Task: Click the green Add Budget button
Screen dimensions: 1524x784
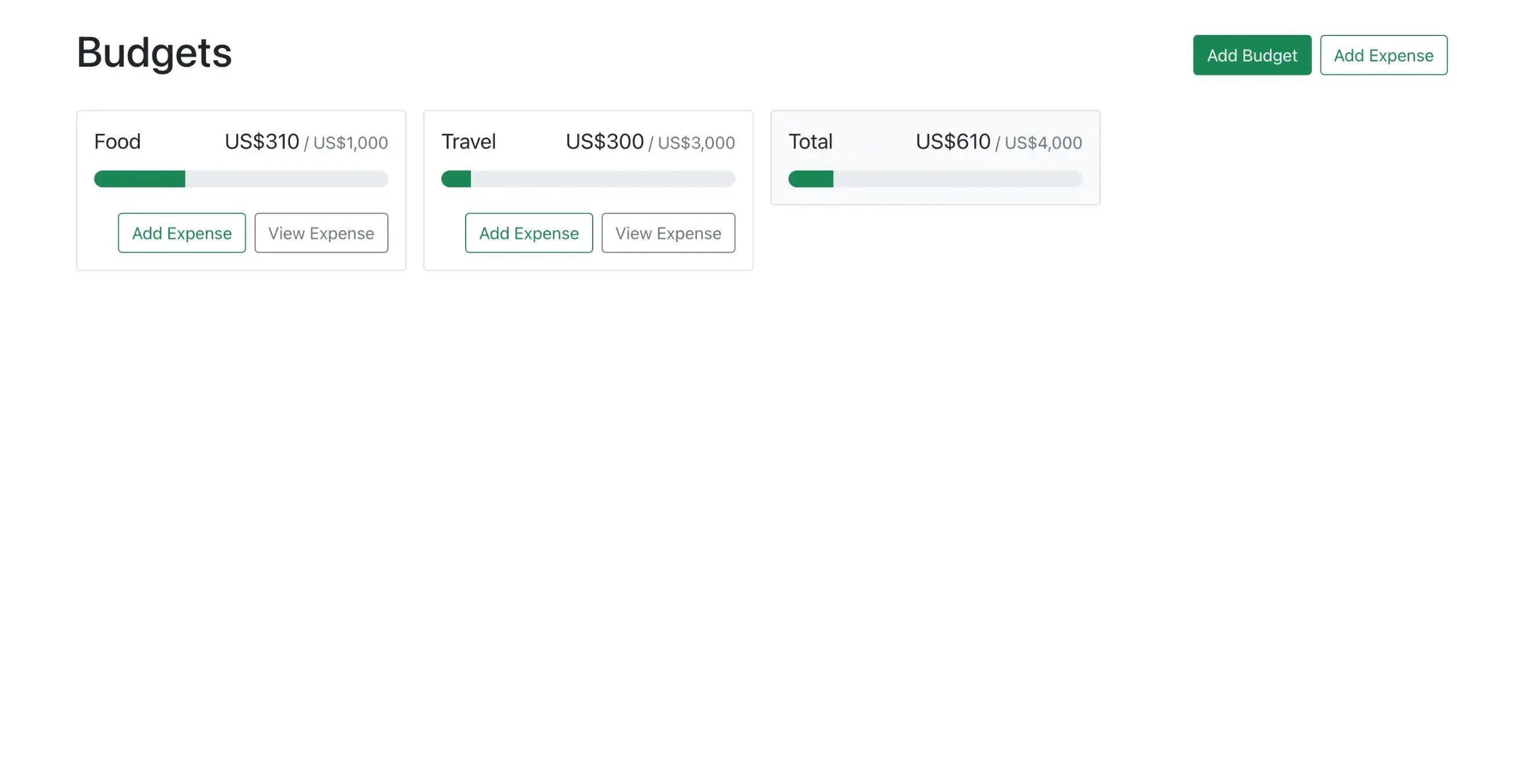Action: (1252, 55)
